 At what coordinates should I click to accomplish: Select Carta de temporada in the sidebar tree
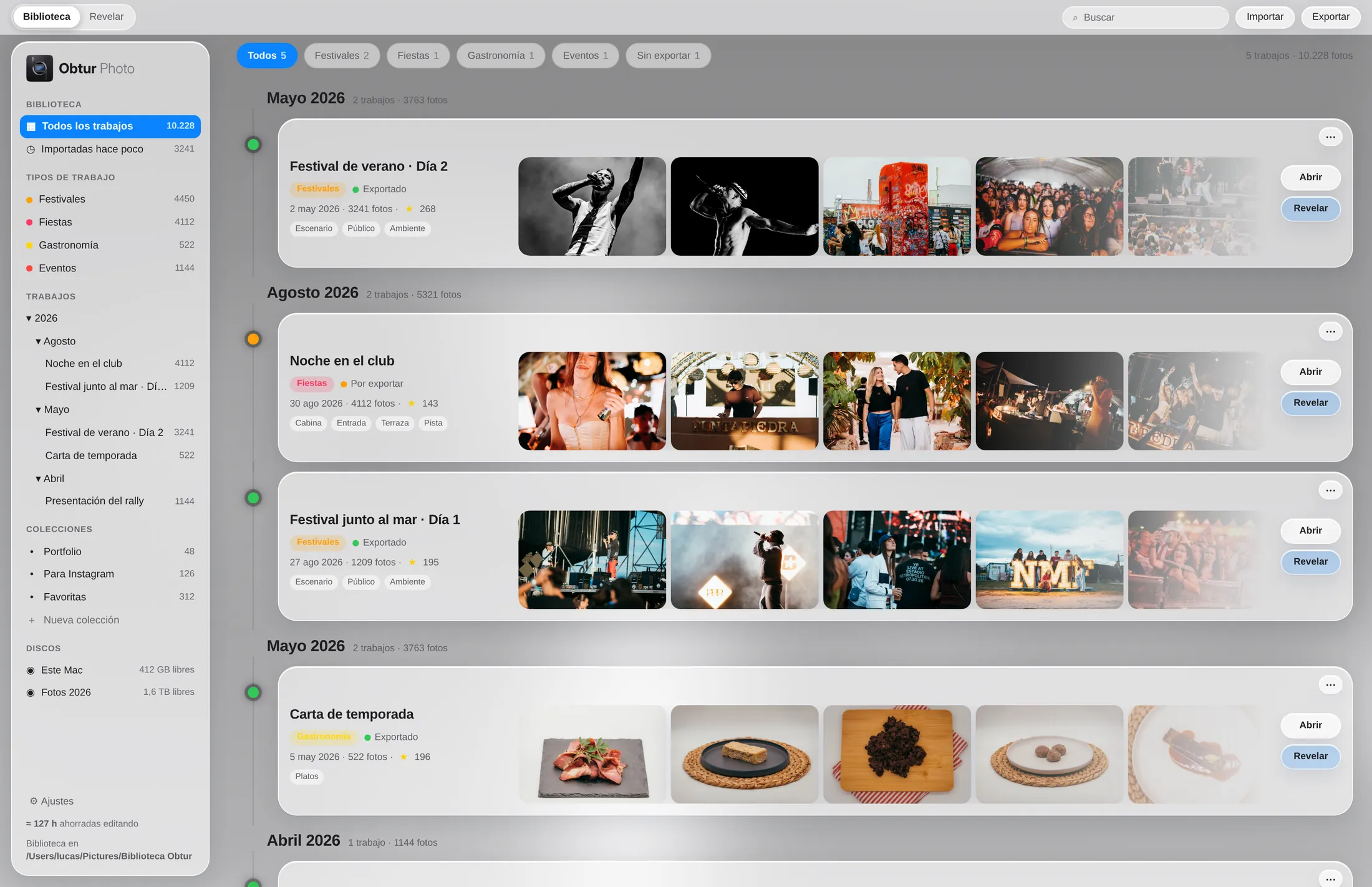point(110,456)
